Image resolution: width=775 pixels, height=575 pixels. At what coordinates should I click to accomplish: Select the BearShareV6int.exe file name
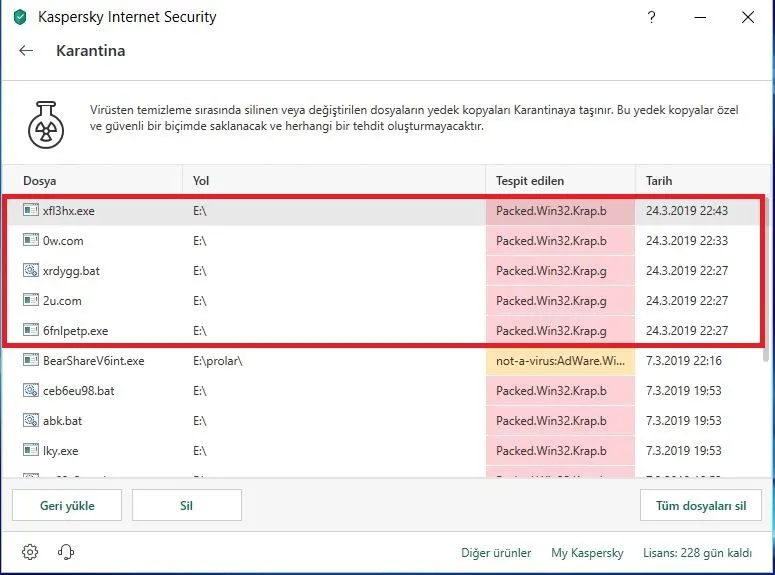(x=93, y=361)
